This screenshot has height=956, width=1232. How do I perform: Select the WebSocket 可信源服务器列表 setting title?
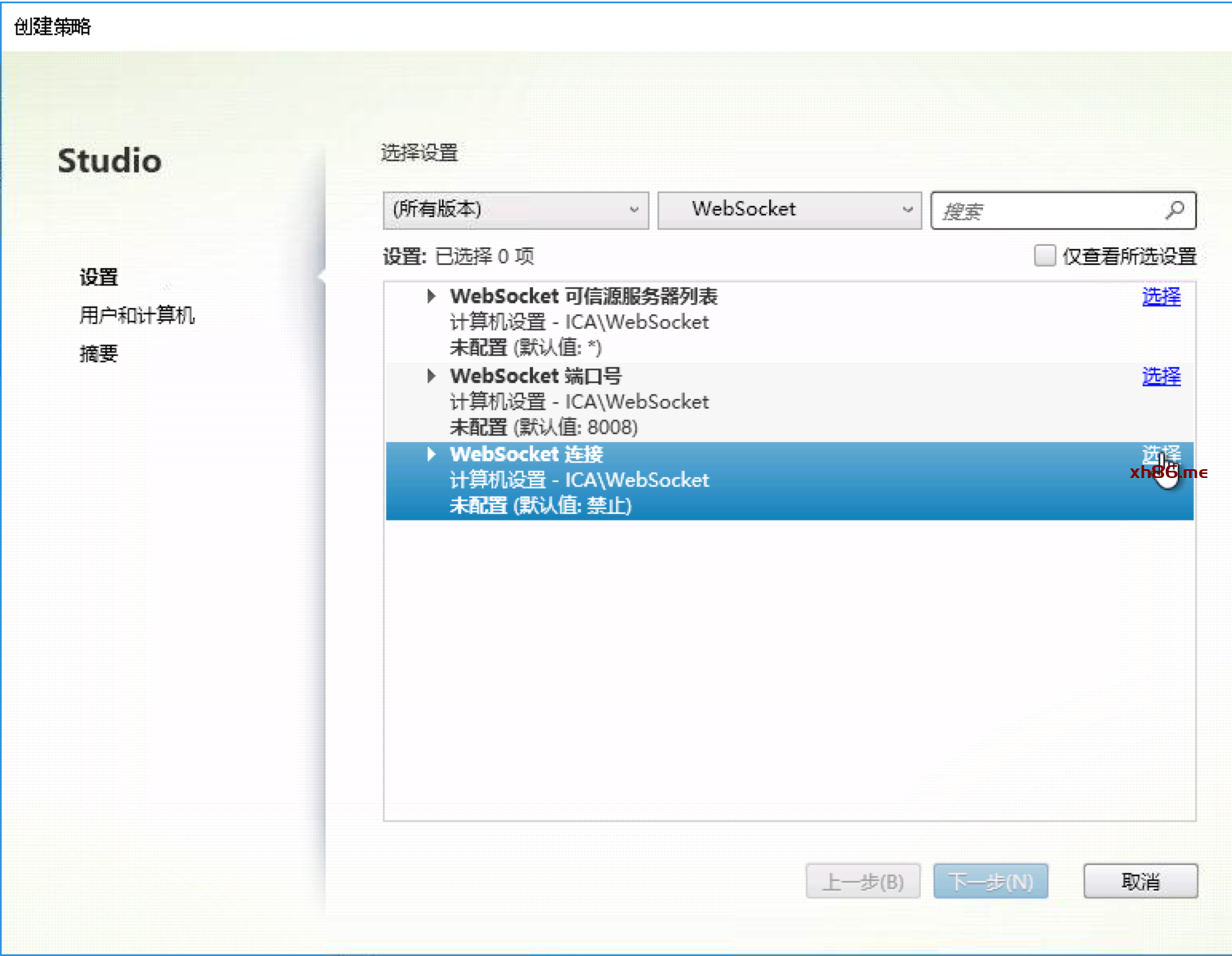(583, 296)
